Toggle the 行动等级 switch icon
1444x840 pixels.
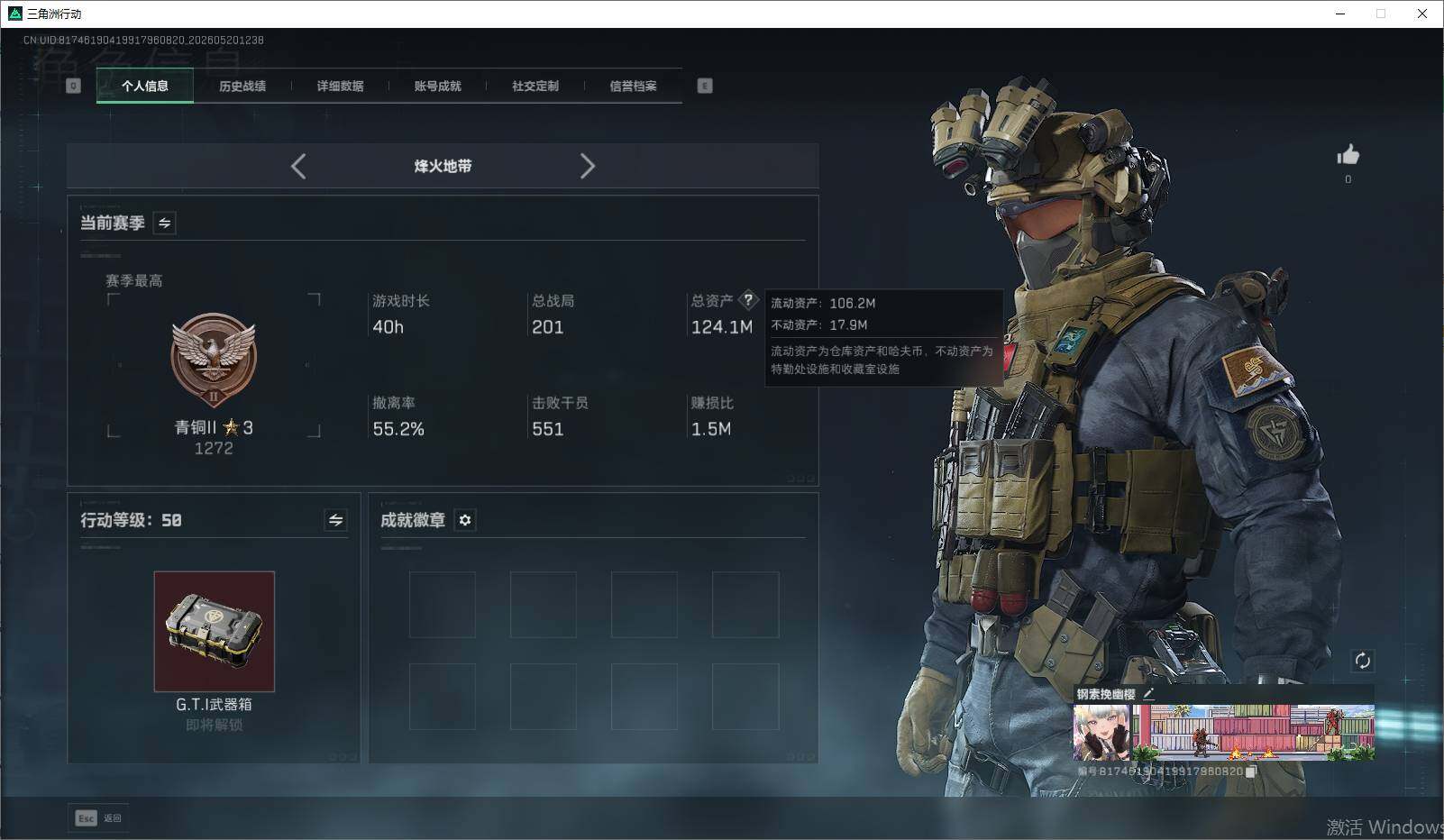(335, 520)
